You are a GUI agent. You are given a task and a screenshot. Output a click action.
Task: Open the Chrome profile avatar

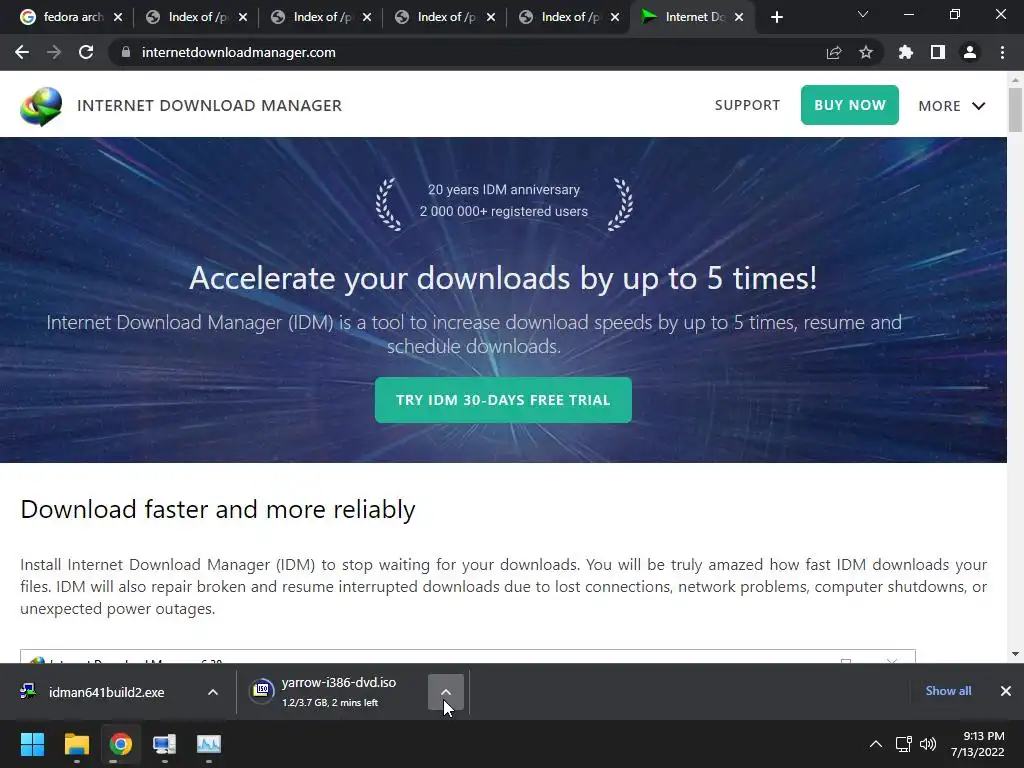tap(970, 52)
